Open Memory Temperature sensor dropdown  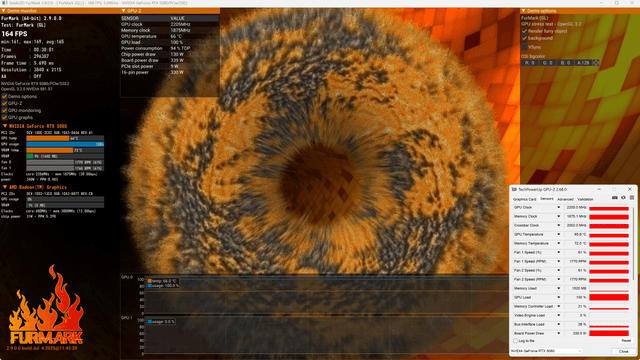pyautogui.click(x=558, y=244)
